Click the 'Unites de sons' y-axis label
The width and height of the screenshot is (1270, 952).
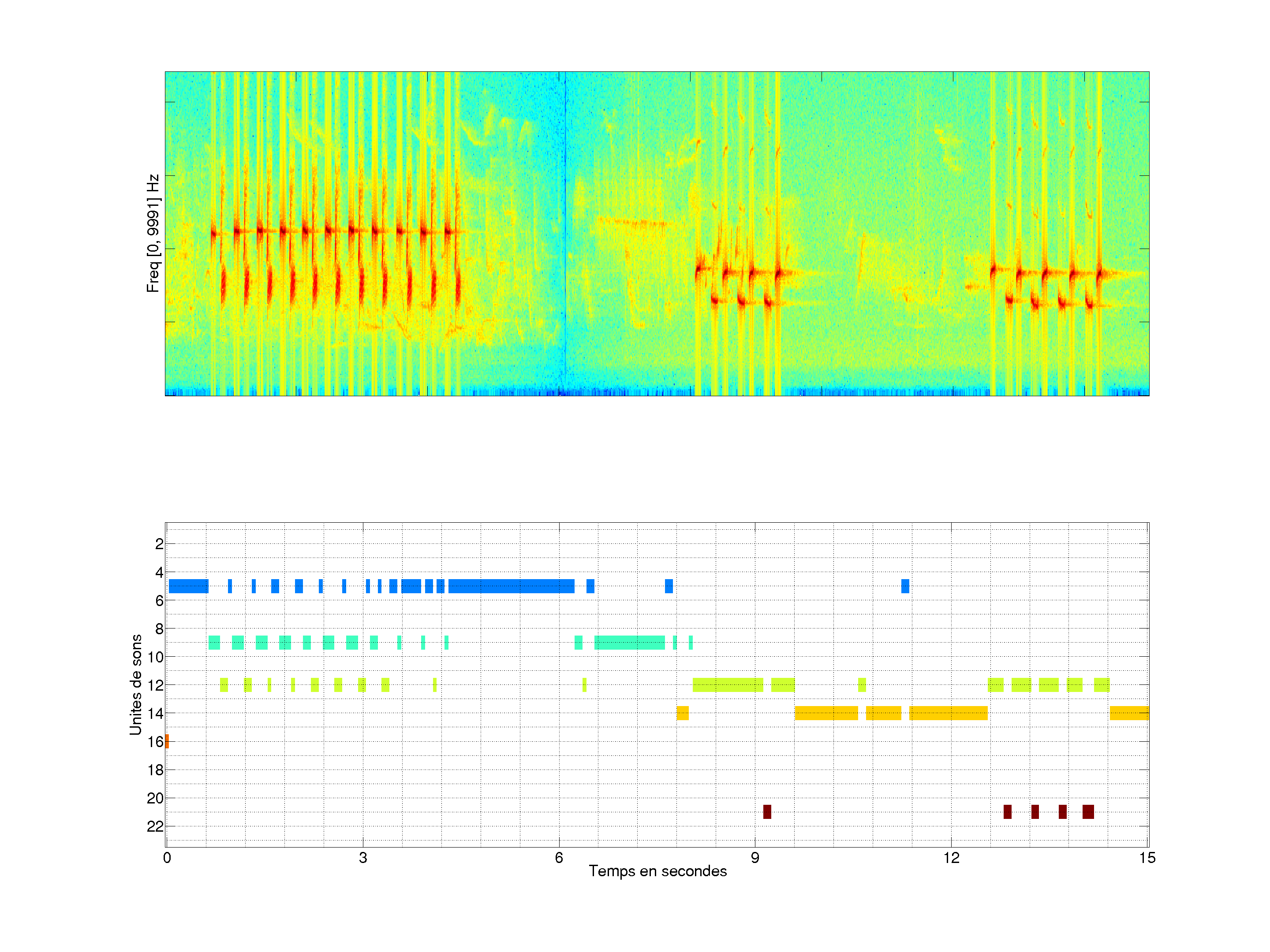[x=135, y=684]
